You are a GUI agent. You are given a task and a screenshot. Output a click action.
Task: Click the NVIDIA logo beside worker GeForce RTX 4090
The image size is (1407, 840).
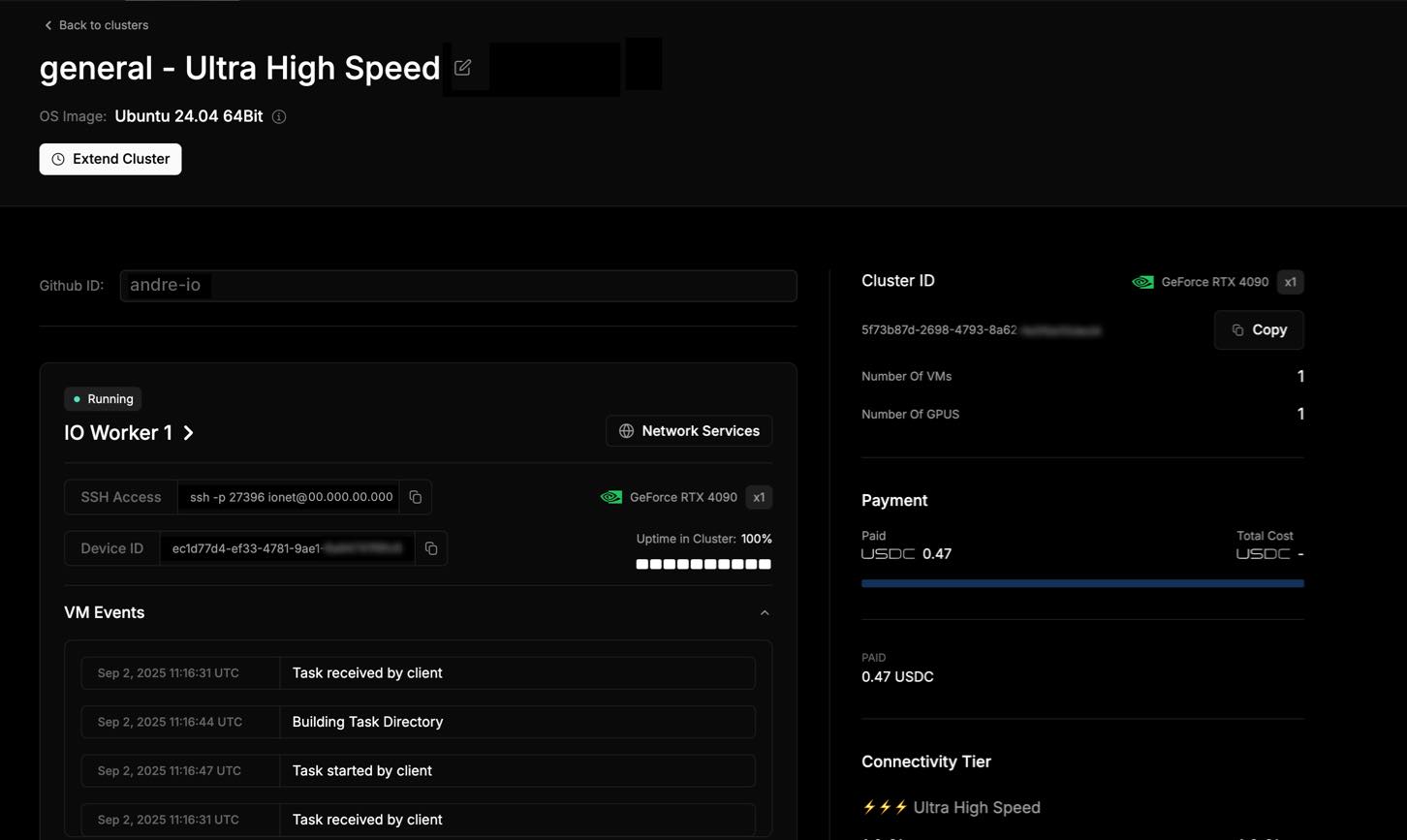tap(611, 497)
